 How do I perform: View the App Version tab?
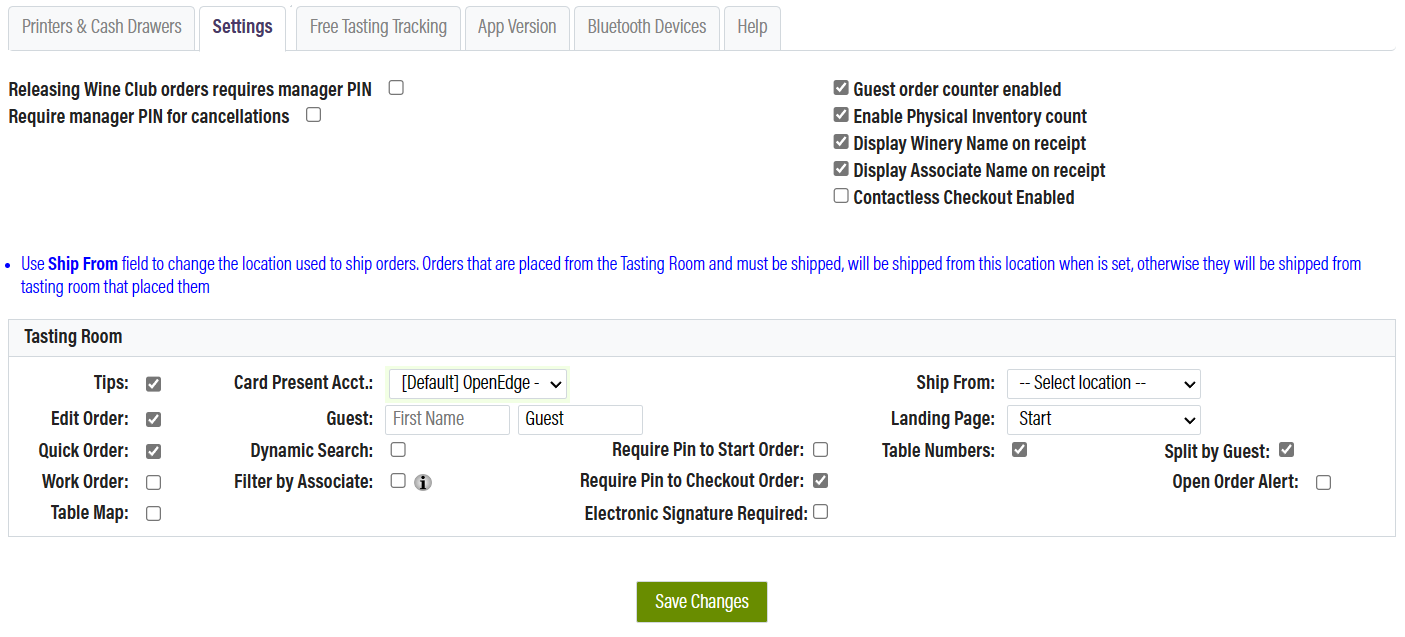click(517, 27)
